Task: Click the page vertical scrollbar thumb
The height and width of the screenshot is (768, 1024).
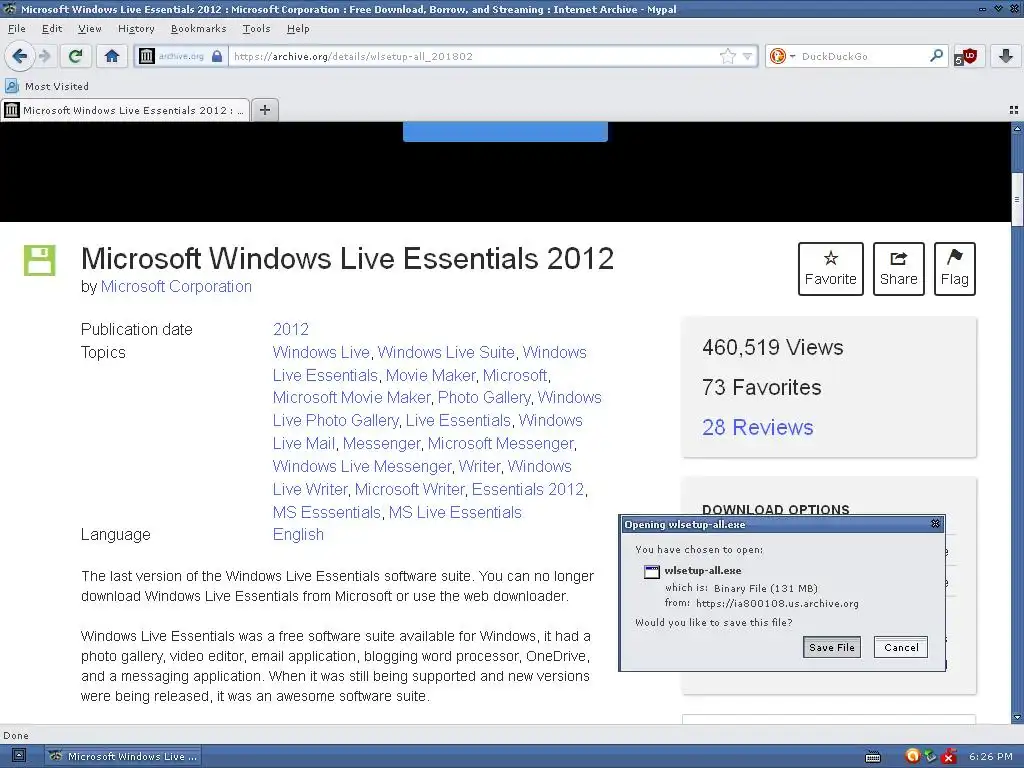Action: [x=1017, y=200]
